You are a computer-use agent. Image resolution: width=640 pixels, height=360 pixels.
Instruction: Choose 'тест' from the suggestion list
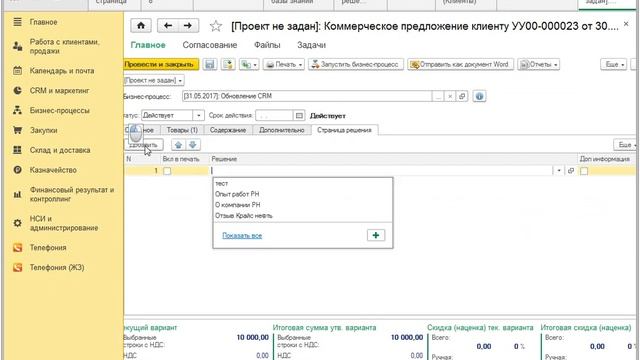[x=302, y=184]
